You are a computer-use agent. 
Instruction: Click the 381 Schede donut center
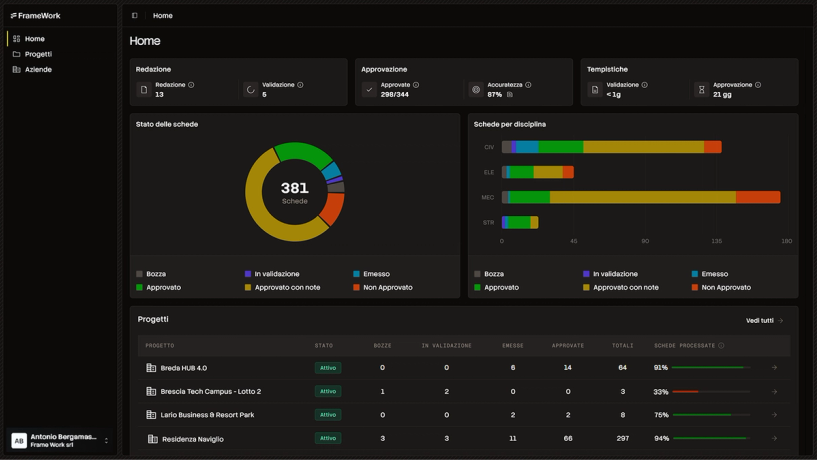coord(294,192)
